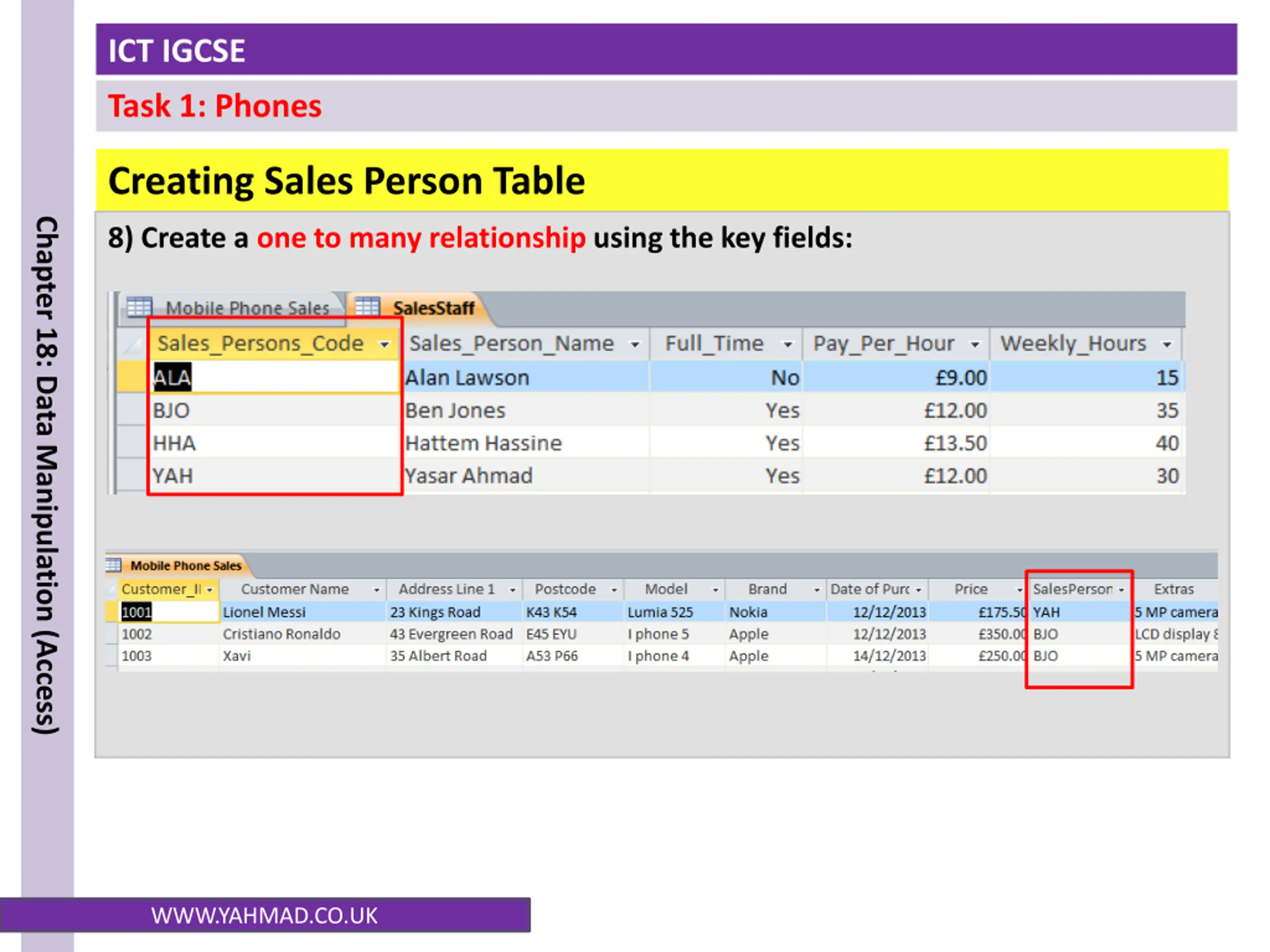Screen dimensions: 1270x952
Task: Click the SalesStaff tab table icon
Action: [368, 307]
